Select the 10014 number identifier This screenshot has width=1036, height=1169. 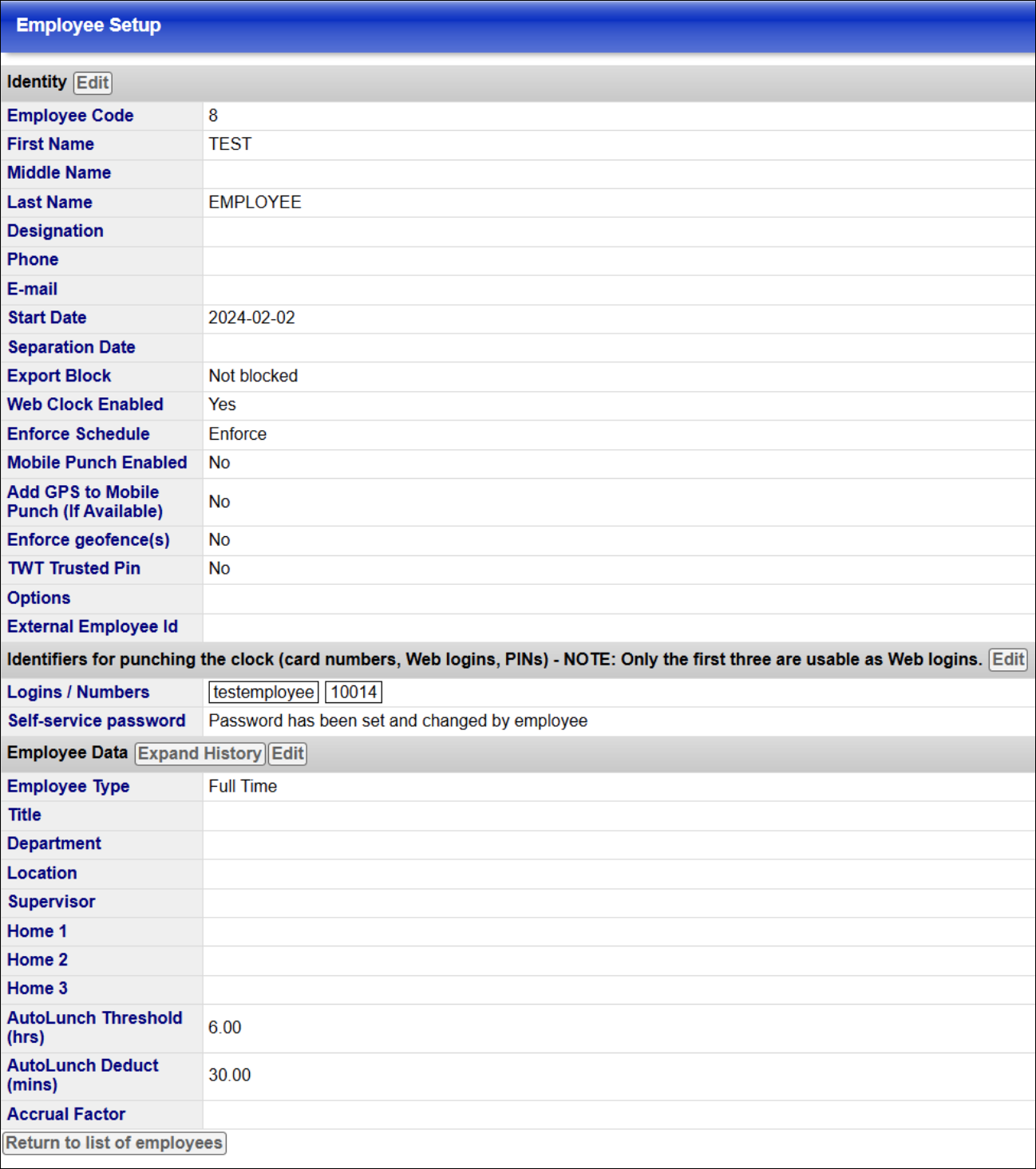(x=354, y=693)
